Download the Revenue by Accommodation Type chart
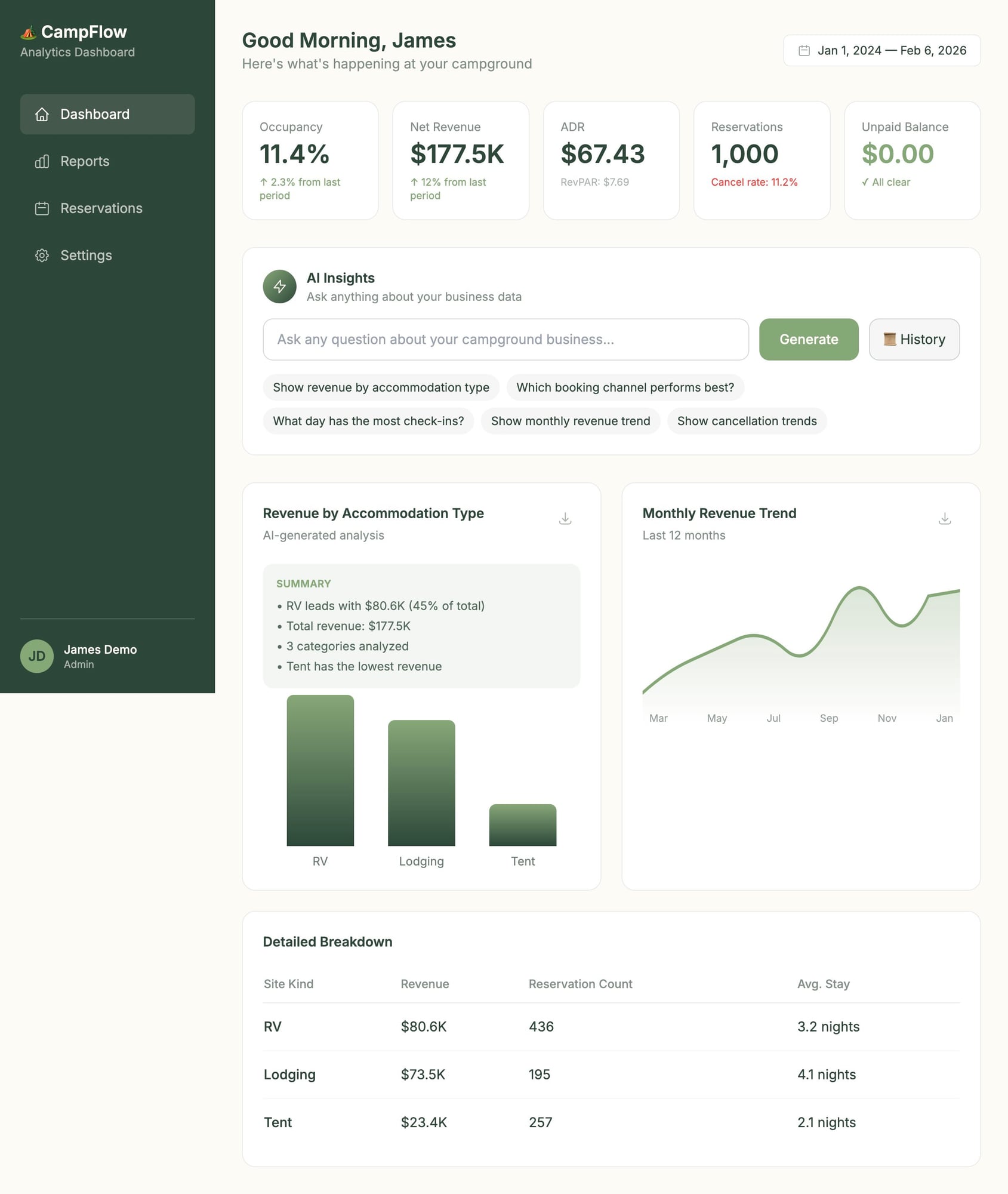Image resolution: width=1008 pixels, height=1194 pixels. (x=565, y=519)
